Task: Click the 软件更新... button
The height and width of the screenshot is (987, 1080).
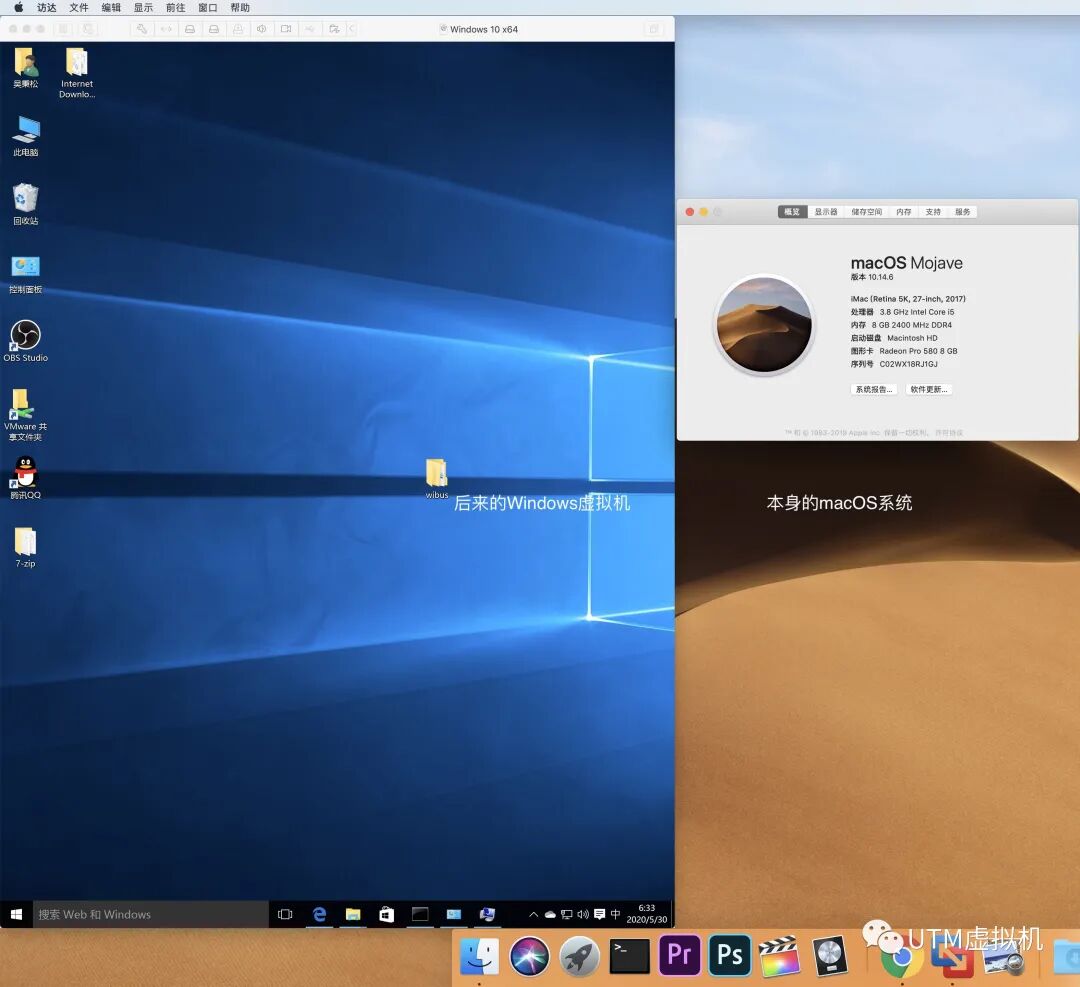Action: click(928, 389)
